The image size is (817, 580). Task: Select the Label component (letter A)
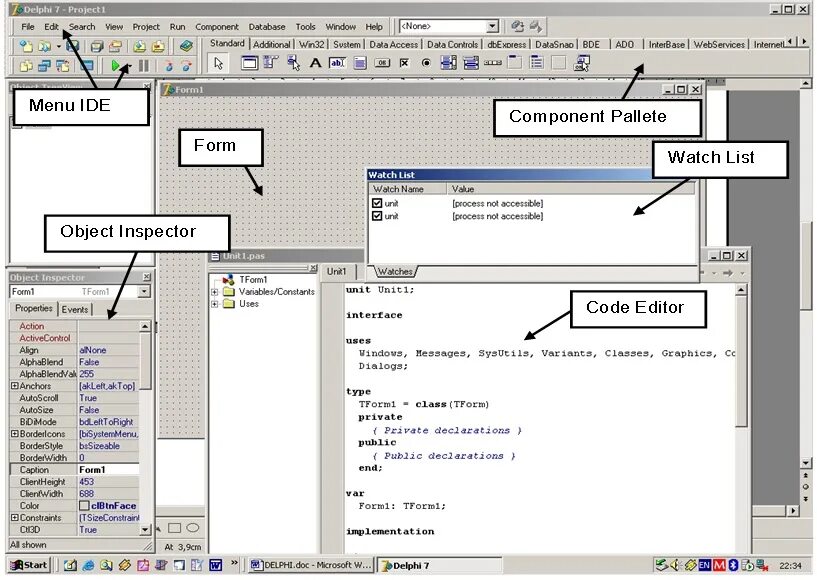coord(315,63)
